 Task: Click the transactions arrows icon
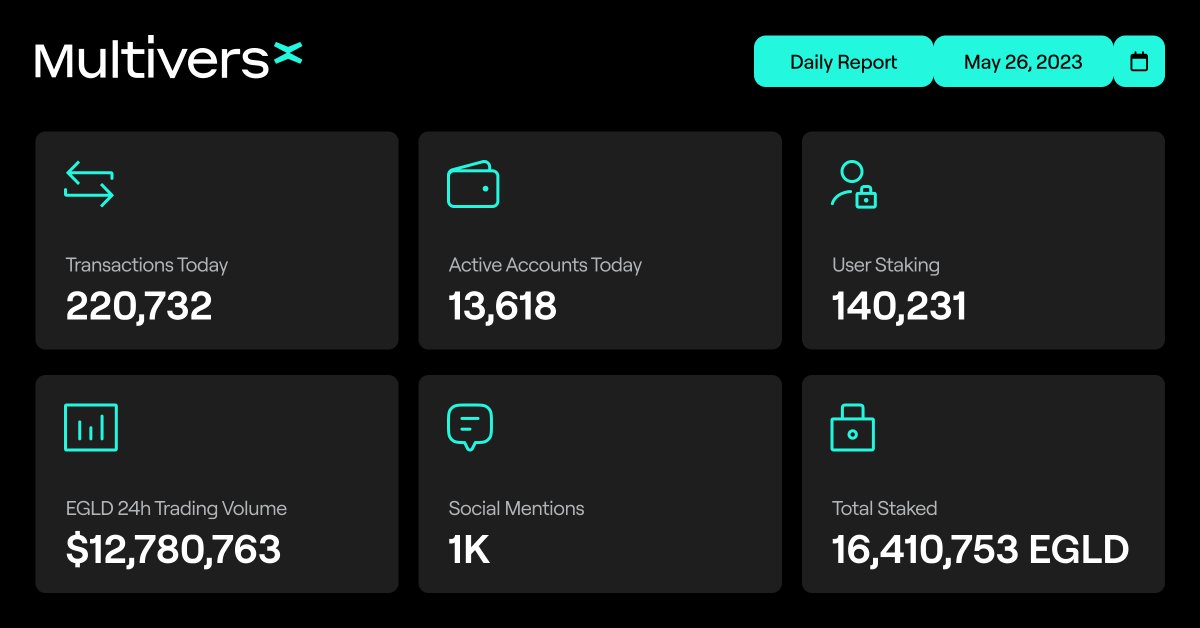(x=89, y=185)
